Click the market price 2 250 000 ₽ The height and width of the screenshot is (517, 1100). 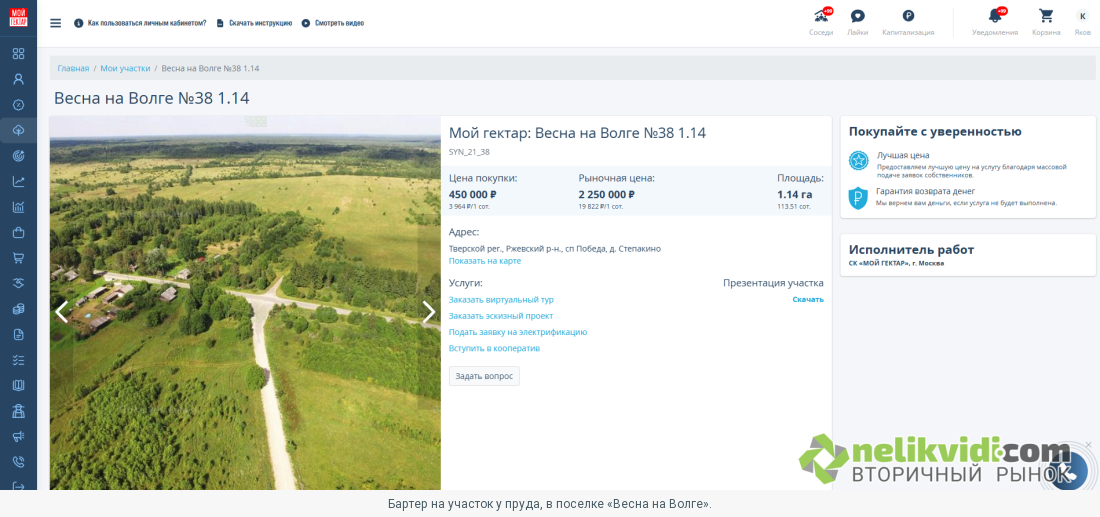pyautogui.click(x=607, y=194)
